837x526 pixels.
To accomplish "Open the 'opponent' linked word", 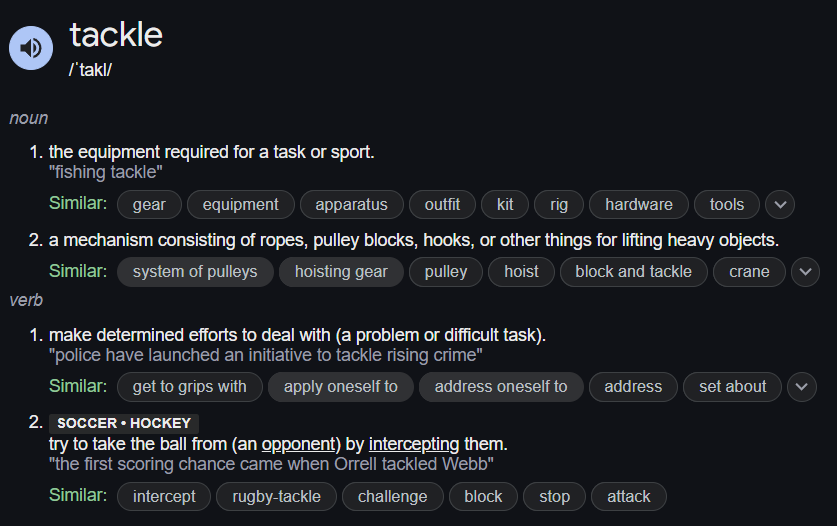I will [x=298, y=444].
